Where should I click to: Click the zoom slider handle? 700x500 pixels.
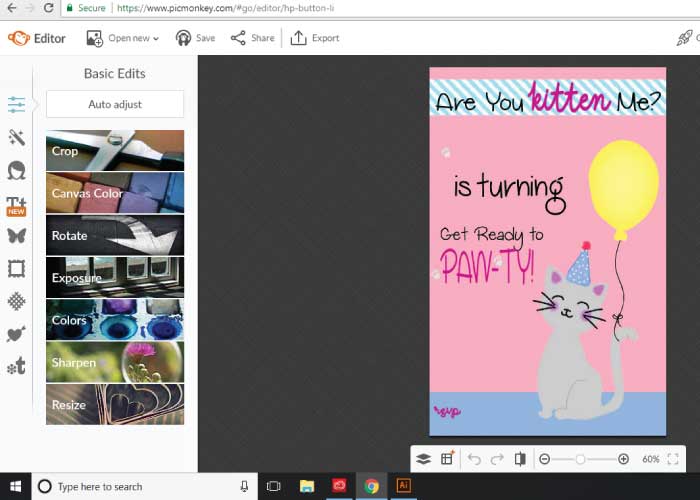point(581,459)
